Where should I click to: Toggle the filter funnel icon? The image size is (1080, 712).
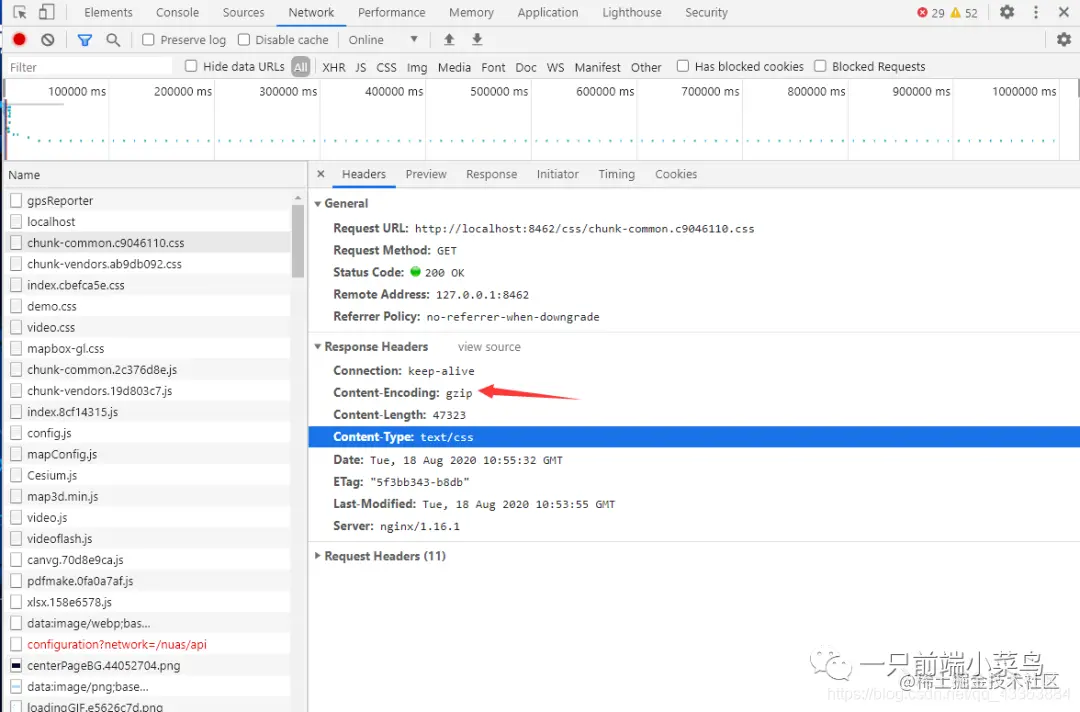pos(85,40)
